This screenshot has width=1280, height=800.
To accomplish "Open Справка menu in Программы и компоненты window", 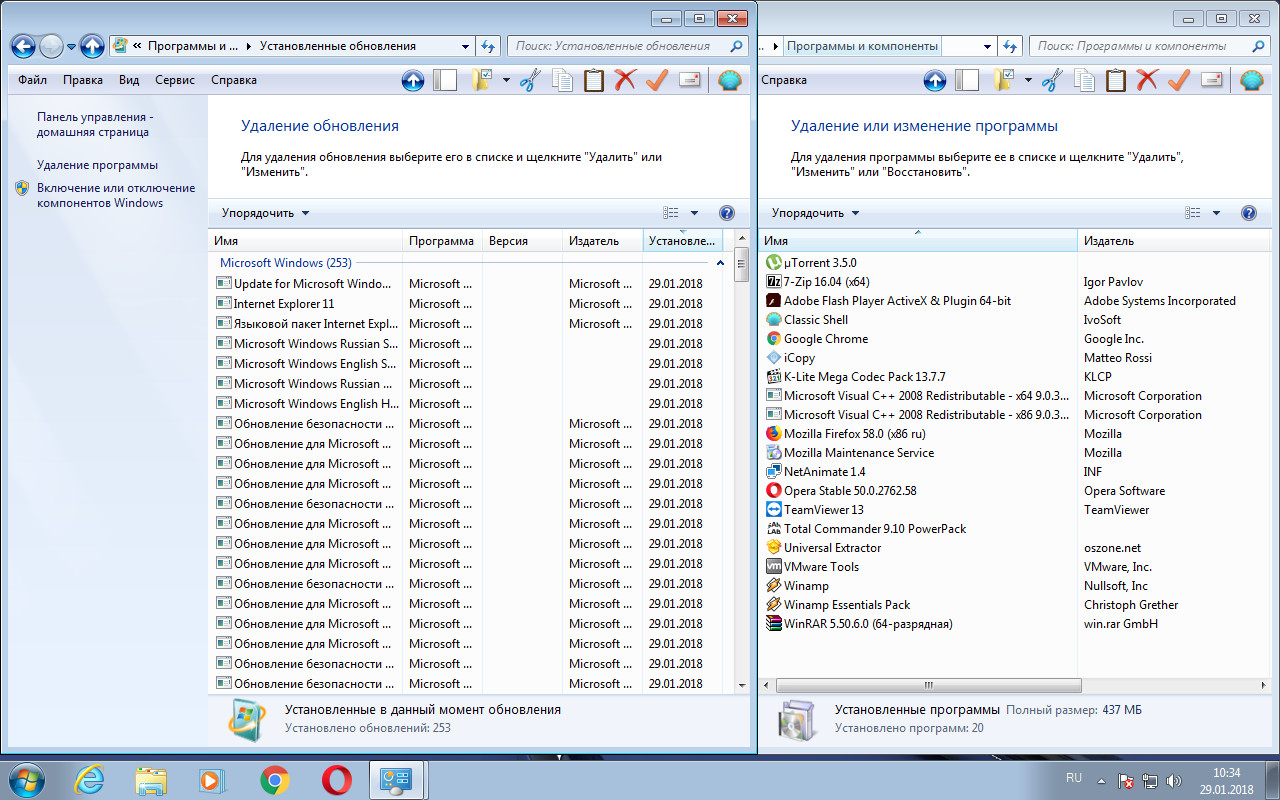I will [x=784, y=80].
